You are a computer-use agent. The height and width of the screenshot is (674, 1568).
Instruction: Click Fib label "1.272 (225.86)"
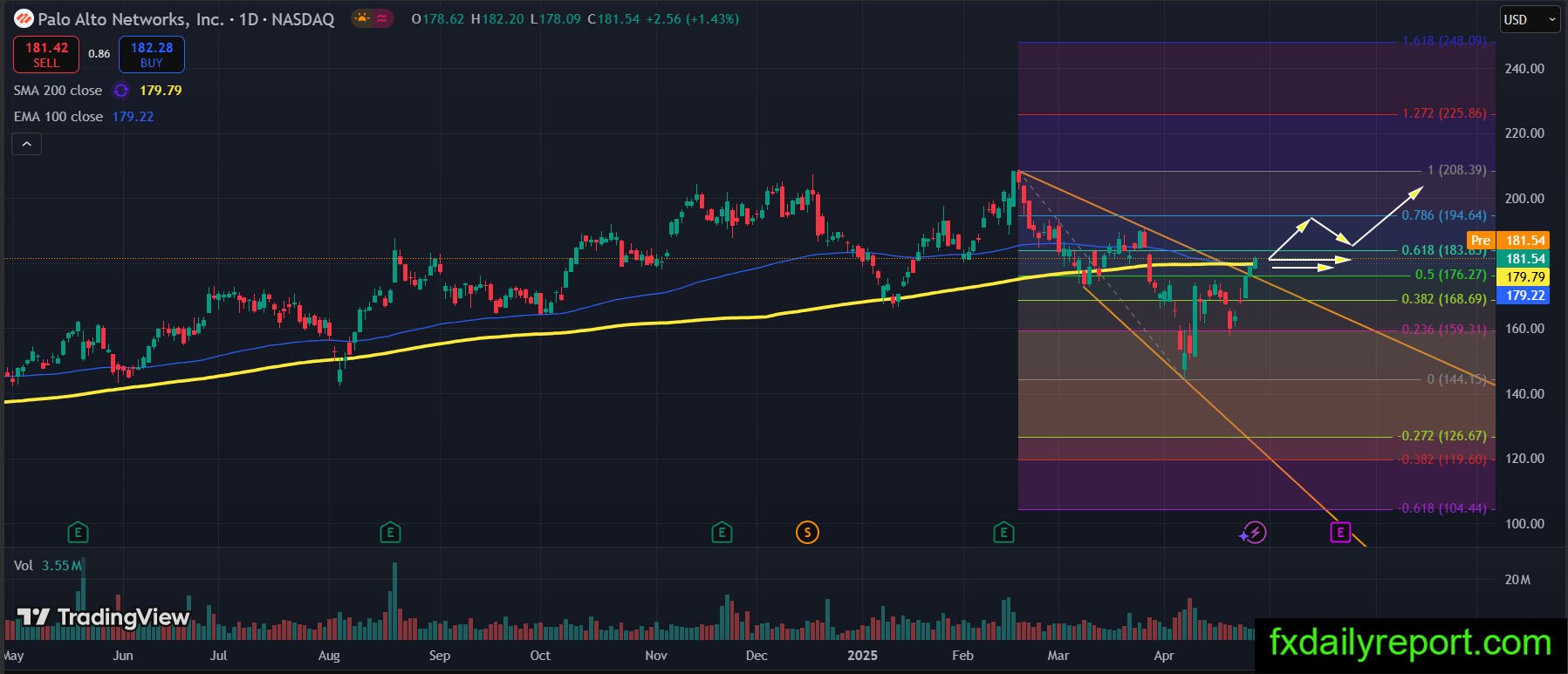[x=1444, y=113]
